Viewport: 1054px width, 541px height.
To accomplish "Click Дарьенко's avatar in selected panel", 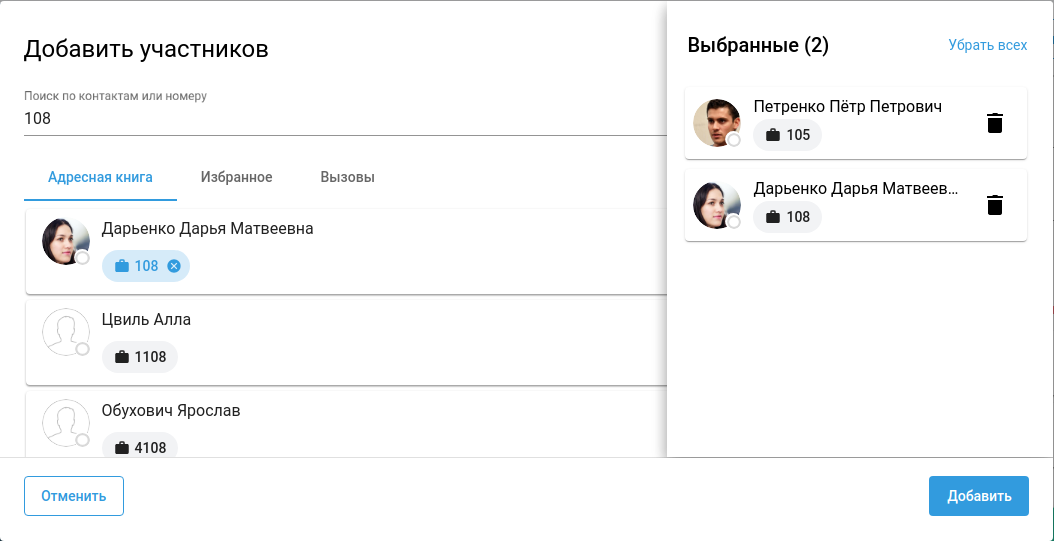I will pos(716,205).
